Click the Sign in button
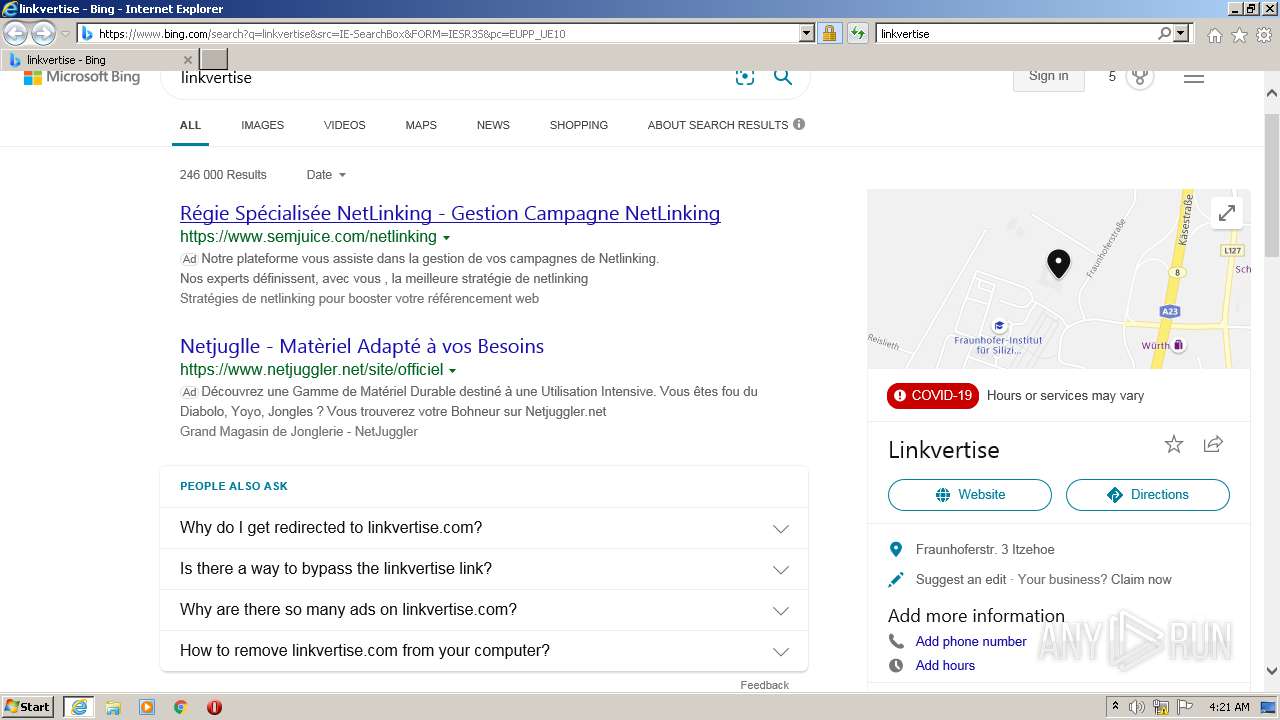1280x720 pixels. pyautogui.click(x=1048, y=77)
